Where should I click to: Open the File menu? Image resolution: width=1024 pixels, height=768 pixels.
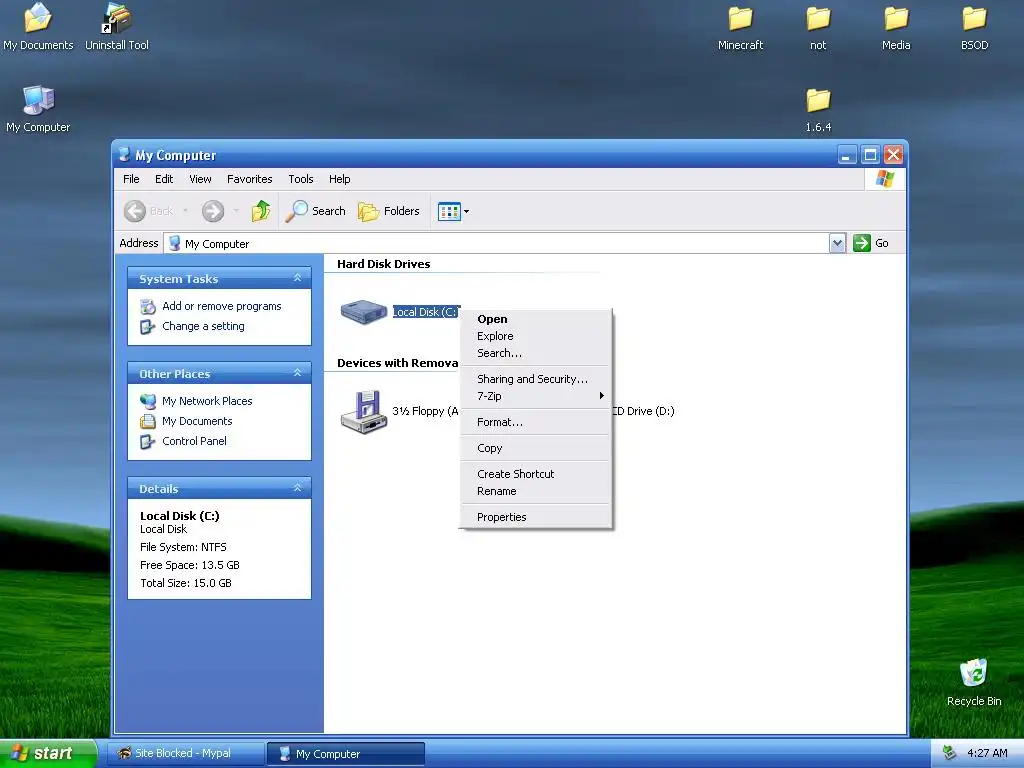click(x=131, y=179)
